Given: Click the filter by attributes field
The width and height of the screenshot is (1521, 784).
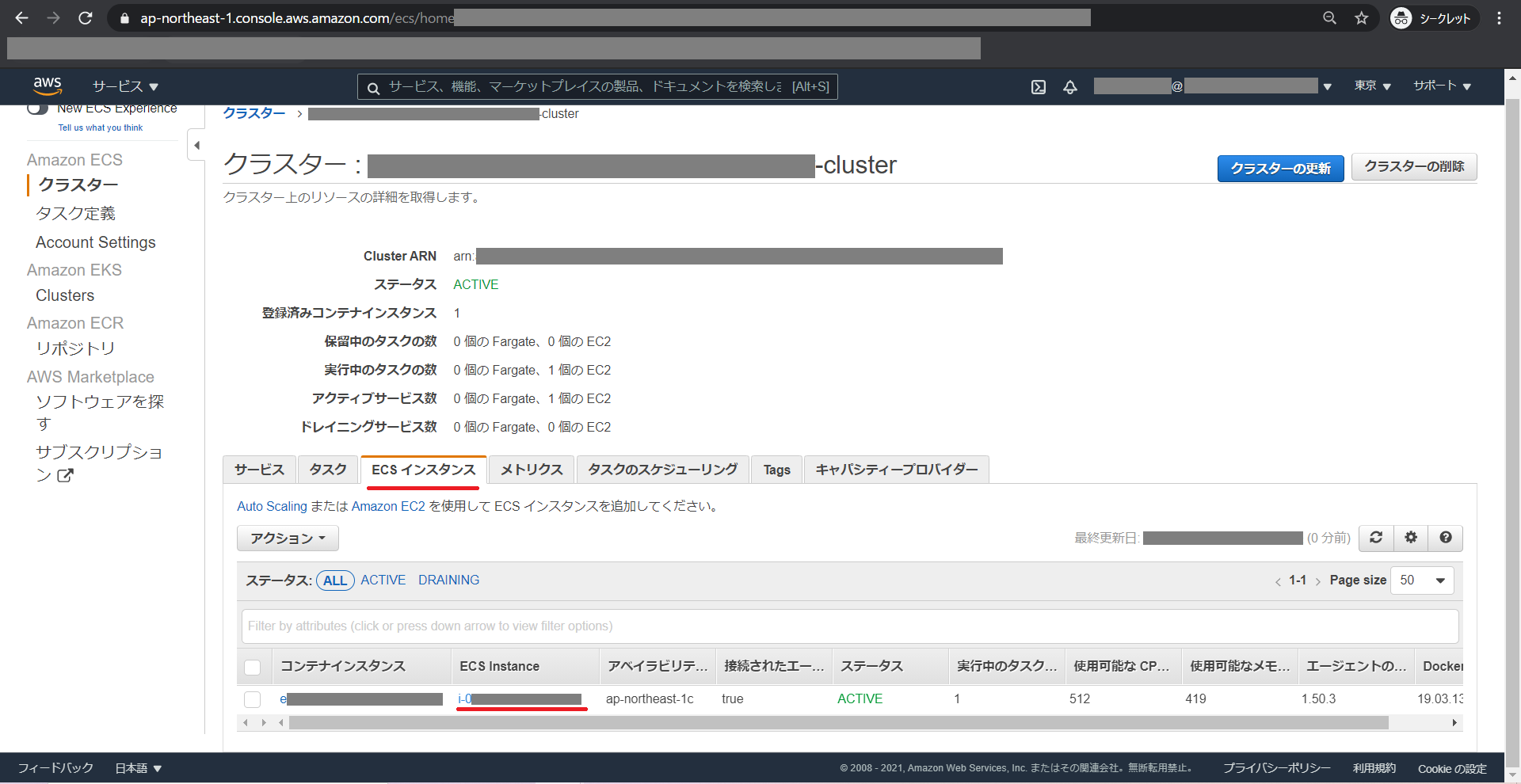Looking at the screenshot, I should click(555, 626).
